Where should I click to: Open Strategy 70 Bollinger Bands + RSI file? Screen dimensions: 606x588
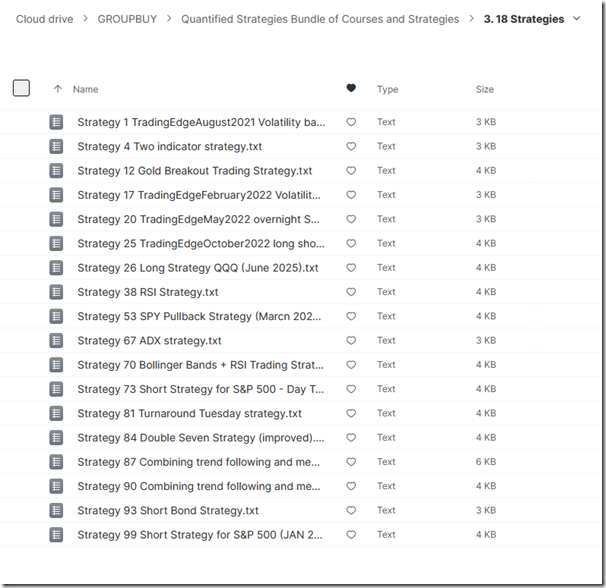[201, 365]
